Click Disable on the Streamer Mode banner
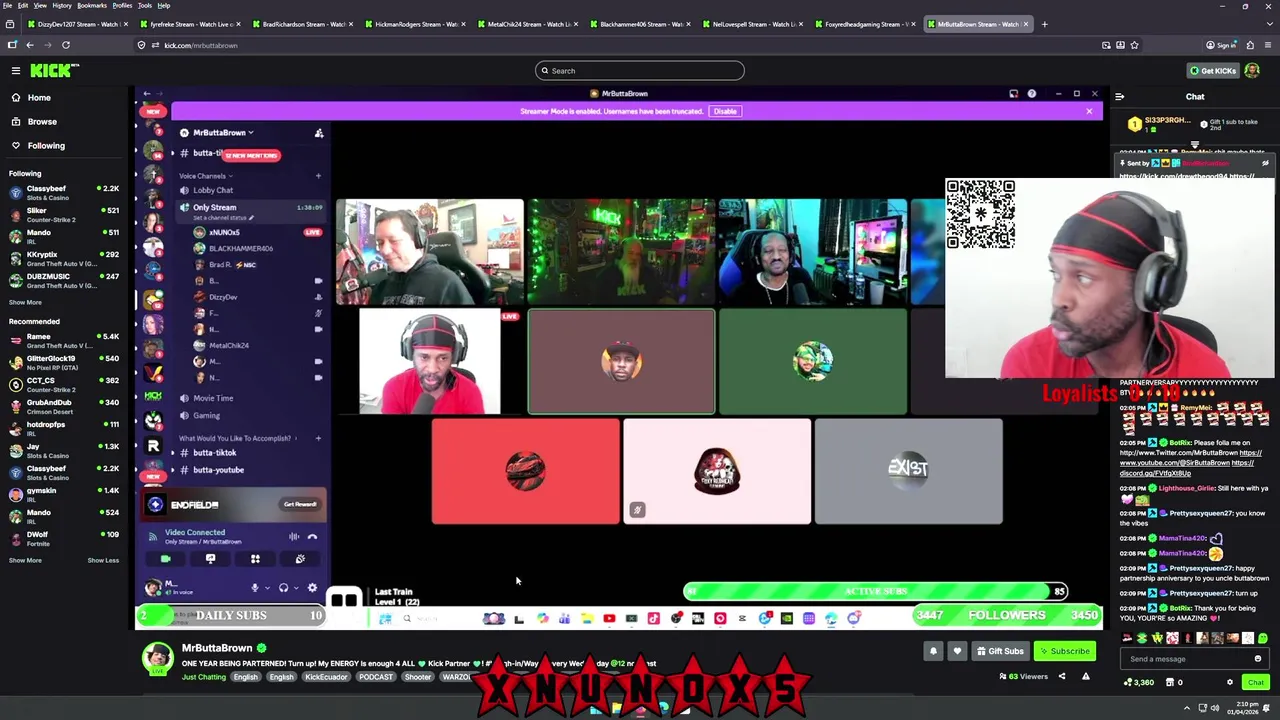 [x=725, y=111]
